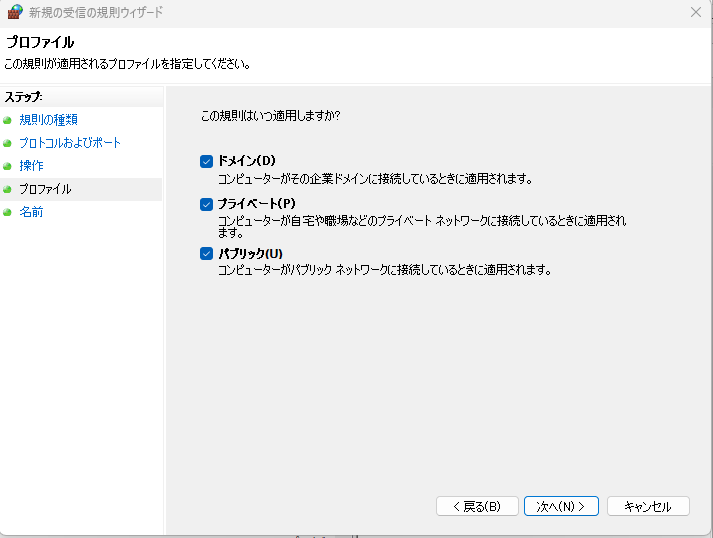Click the ドメイン(D) label text

click(246, 161)
